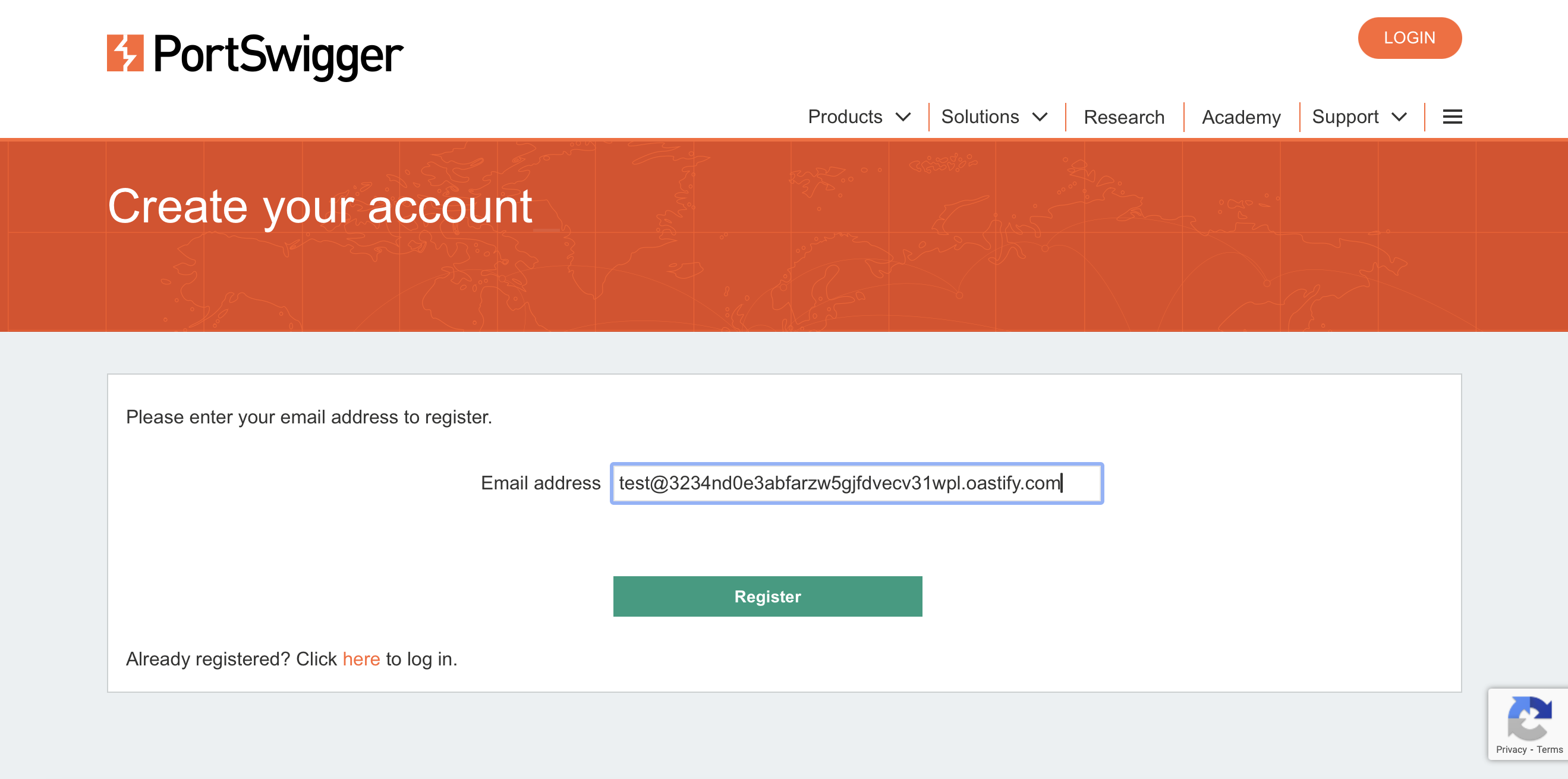Expand the Solutions dropdown chevron

tap(1040, 117)
